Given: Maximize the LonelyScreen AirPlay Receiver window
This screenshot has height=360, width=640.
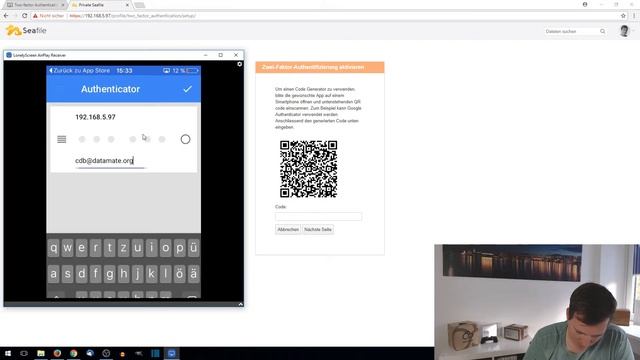Looking at the screenshot, I should point(221,55).
